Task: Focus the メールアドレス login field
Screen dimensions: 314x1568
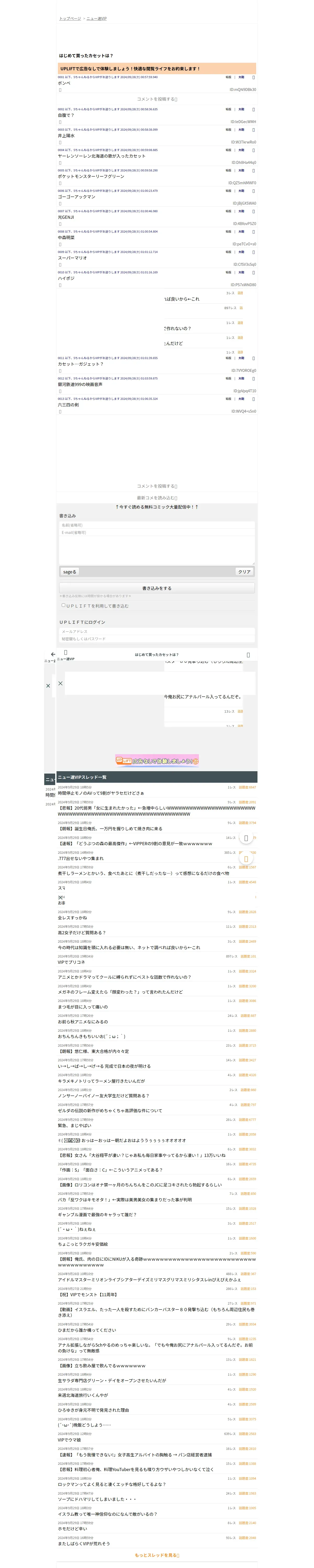Action: click(157, 632)
